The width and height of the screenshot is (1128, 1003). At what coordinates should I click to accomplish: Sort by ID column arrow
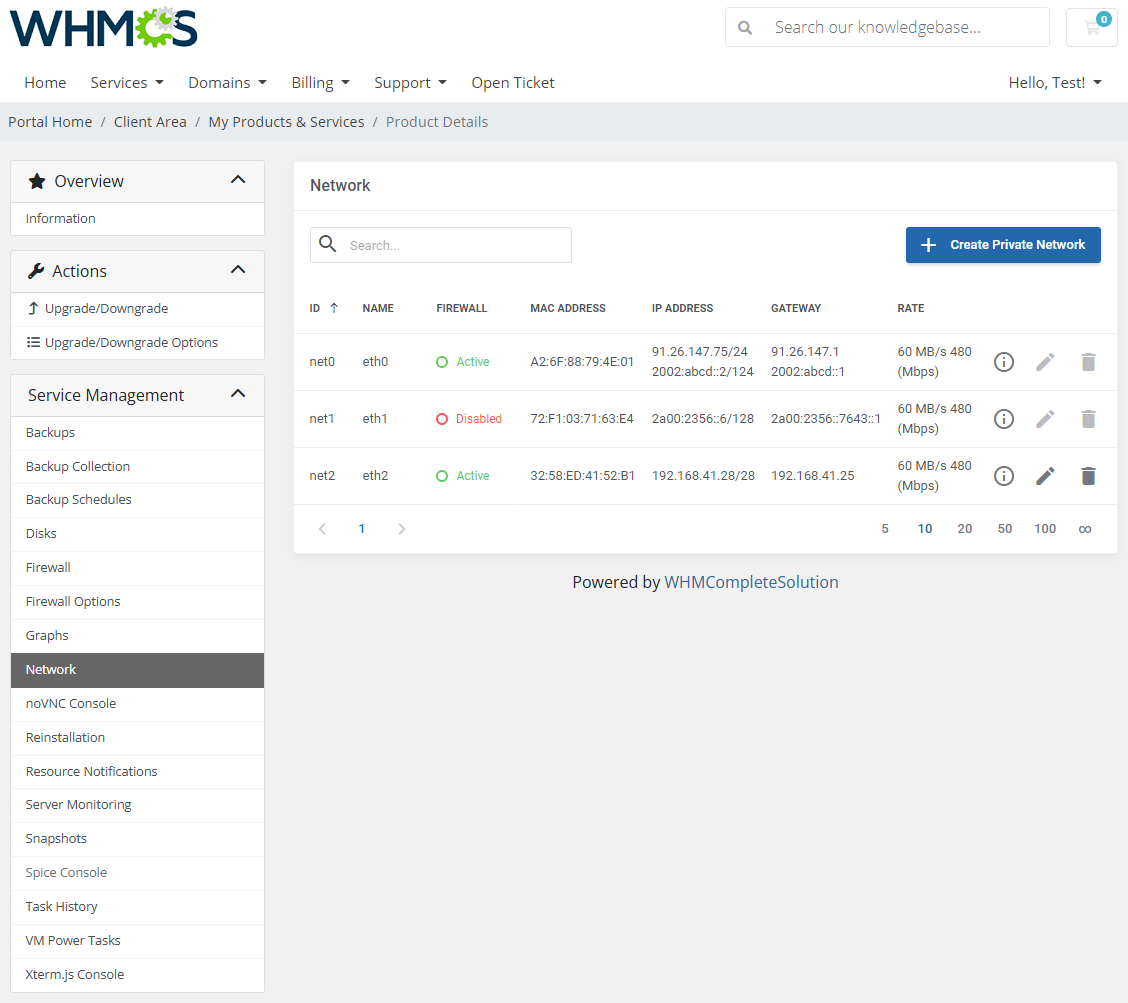pyautogui.click(x=334, y=308)
